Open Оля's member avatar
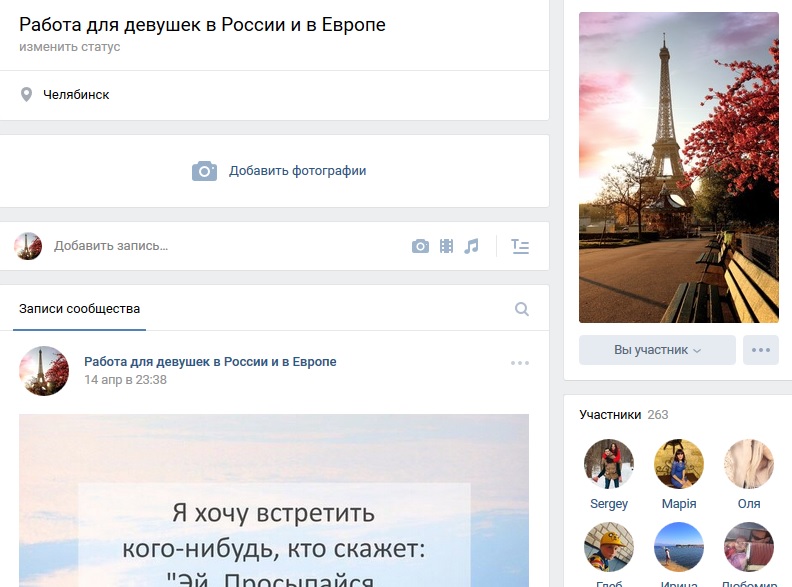The width and height of the screenshot is (792, 587). [x=749, y=464]
